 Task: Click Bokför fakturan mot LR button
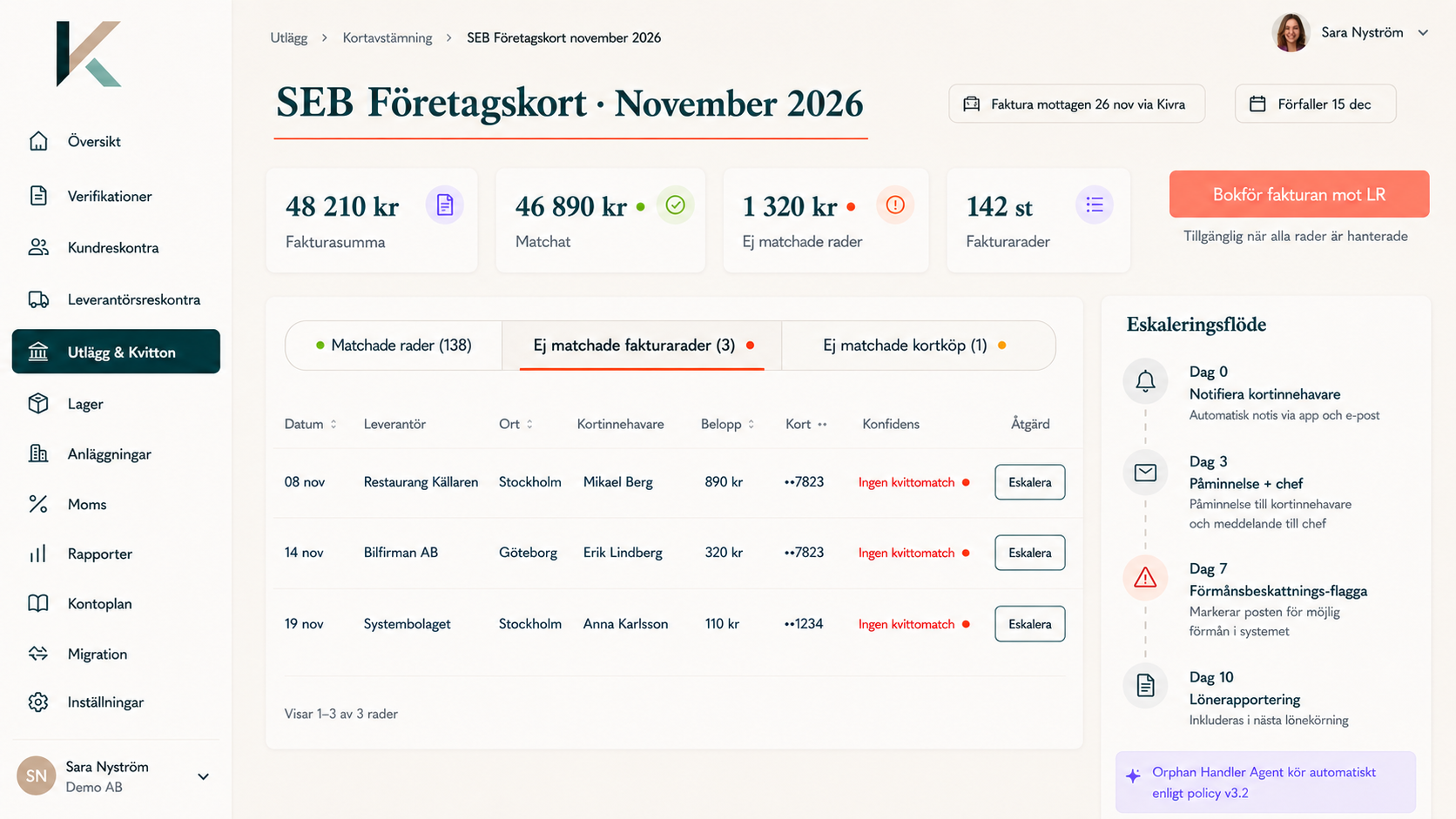pos(1298,194)
